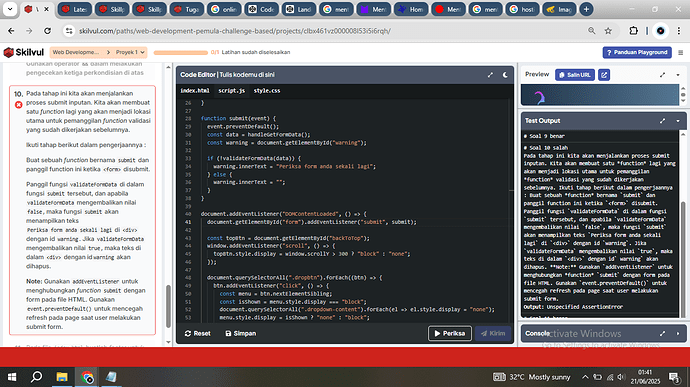The height and width of the screenshot is (387, 690).
Task: Open the hamburger menu at top right
Action: [x=680, y=52]
